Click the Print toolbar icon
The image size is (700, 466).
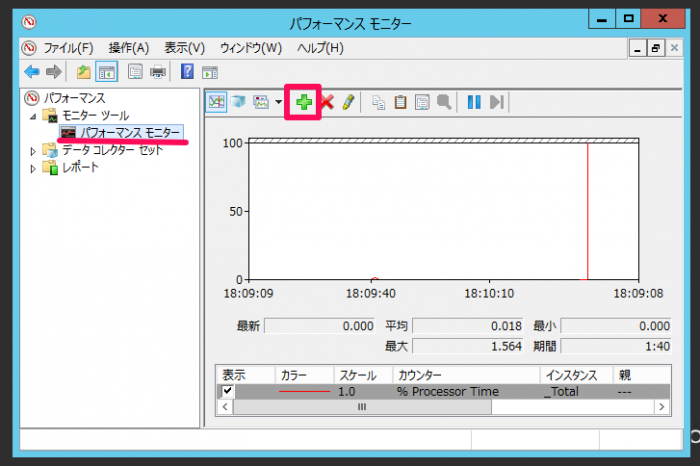click(x=158, y=71)
